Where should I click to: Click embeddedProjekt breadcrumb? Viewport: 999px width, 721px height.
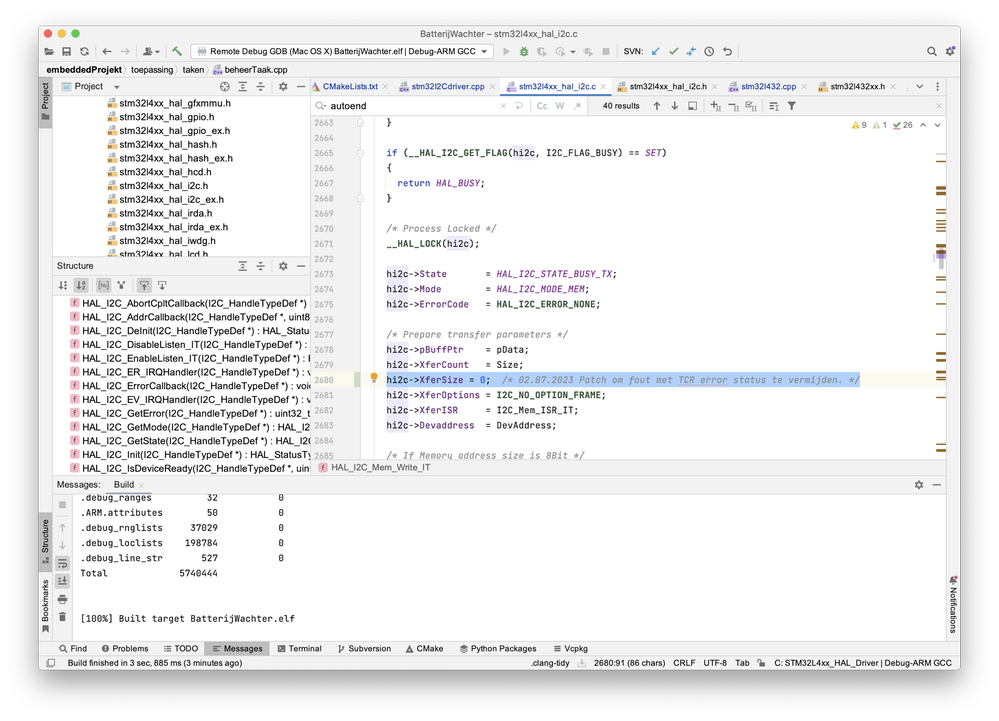84,69
